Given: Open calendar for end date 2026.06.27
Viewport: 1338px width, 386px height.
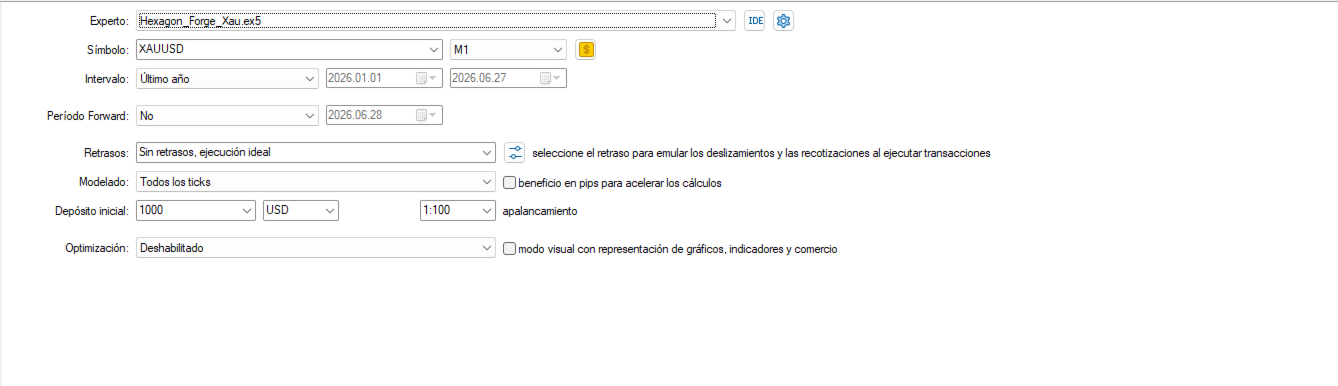Looking at the screenshot, I should [x=550, y=78].
